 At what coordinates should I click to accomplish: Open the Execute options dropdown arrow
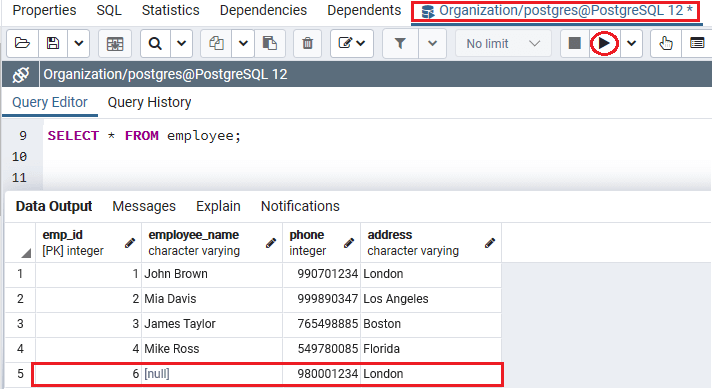pyautogui.click(x=632, y=44)
